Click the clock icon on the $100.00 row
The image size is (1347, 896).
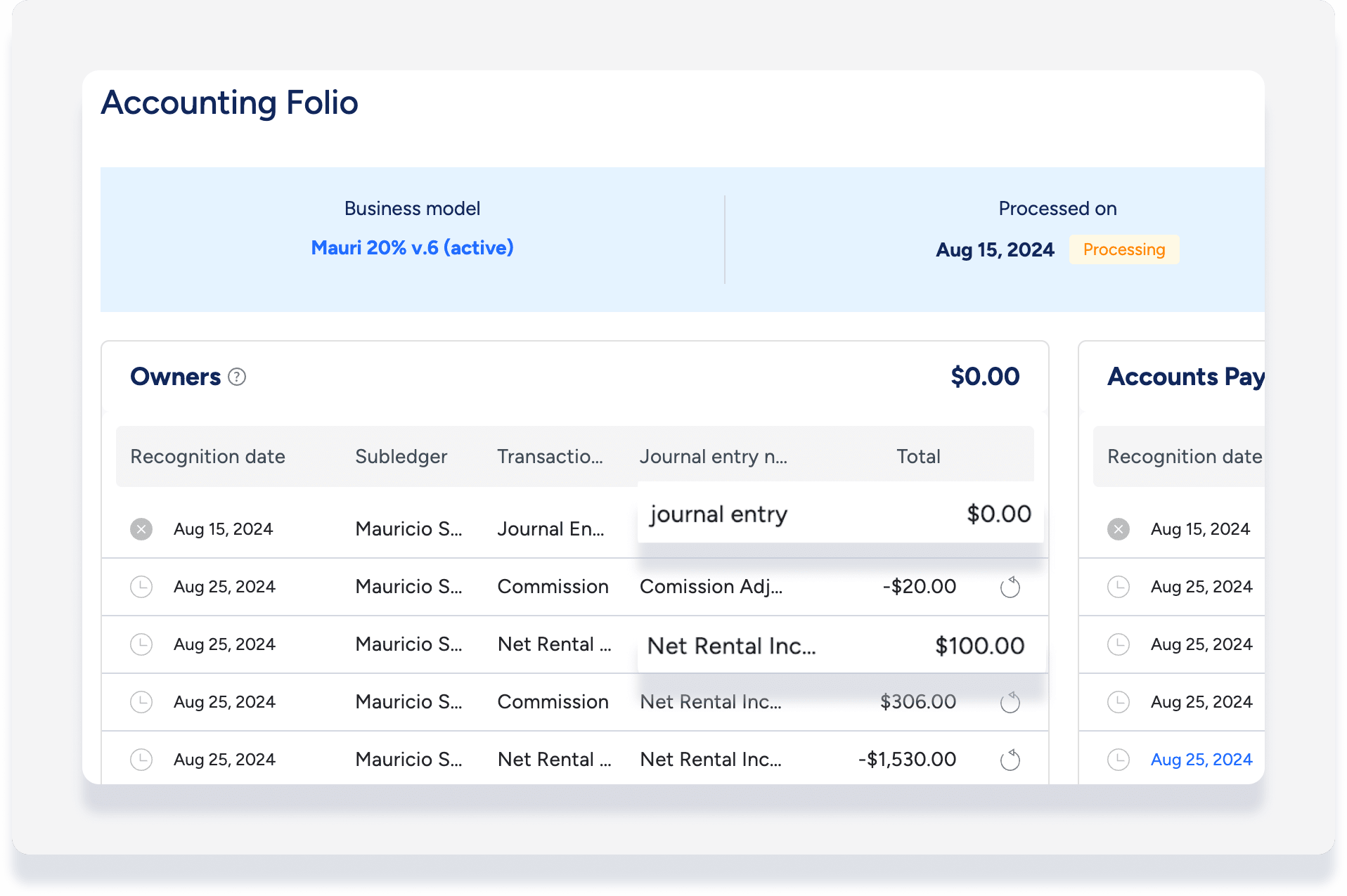tap(141, 644)
